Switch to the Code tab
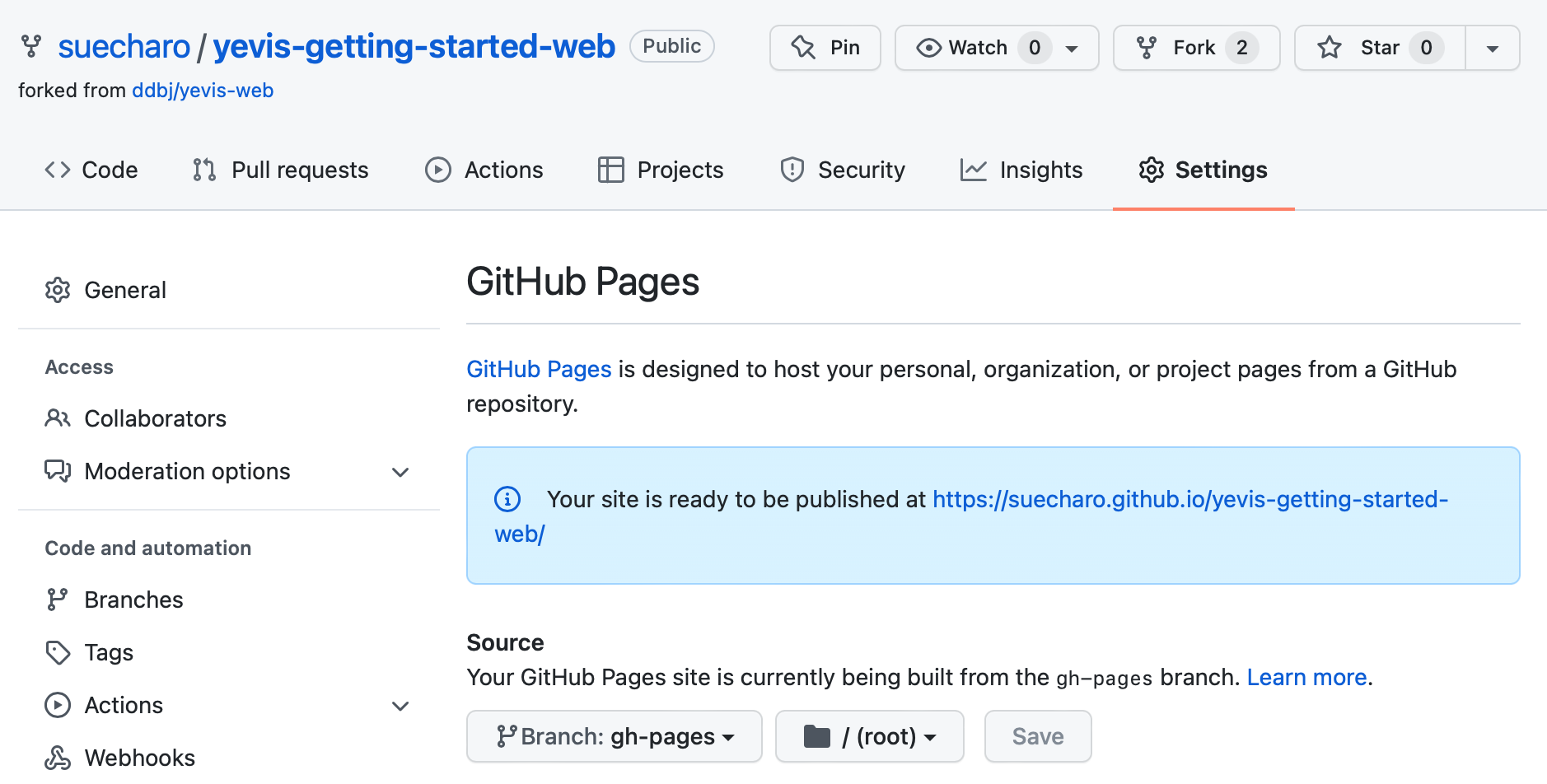The width and height of the screenshot is (1547, 784). (x=91, y=170)
